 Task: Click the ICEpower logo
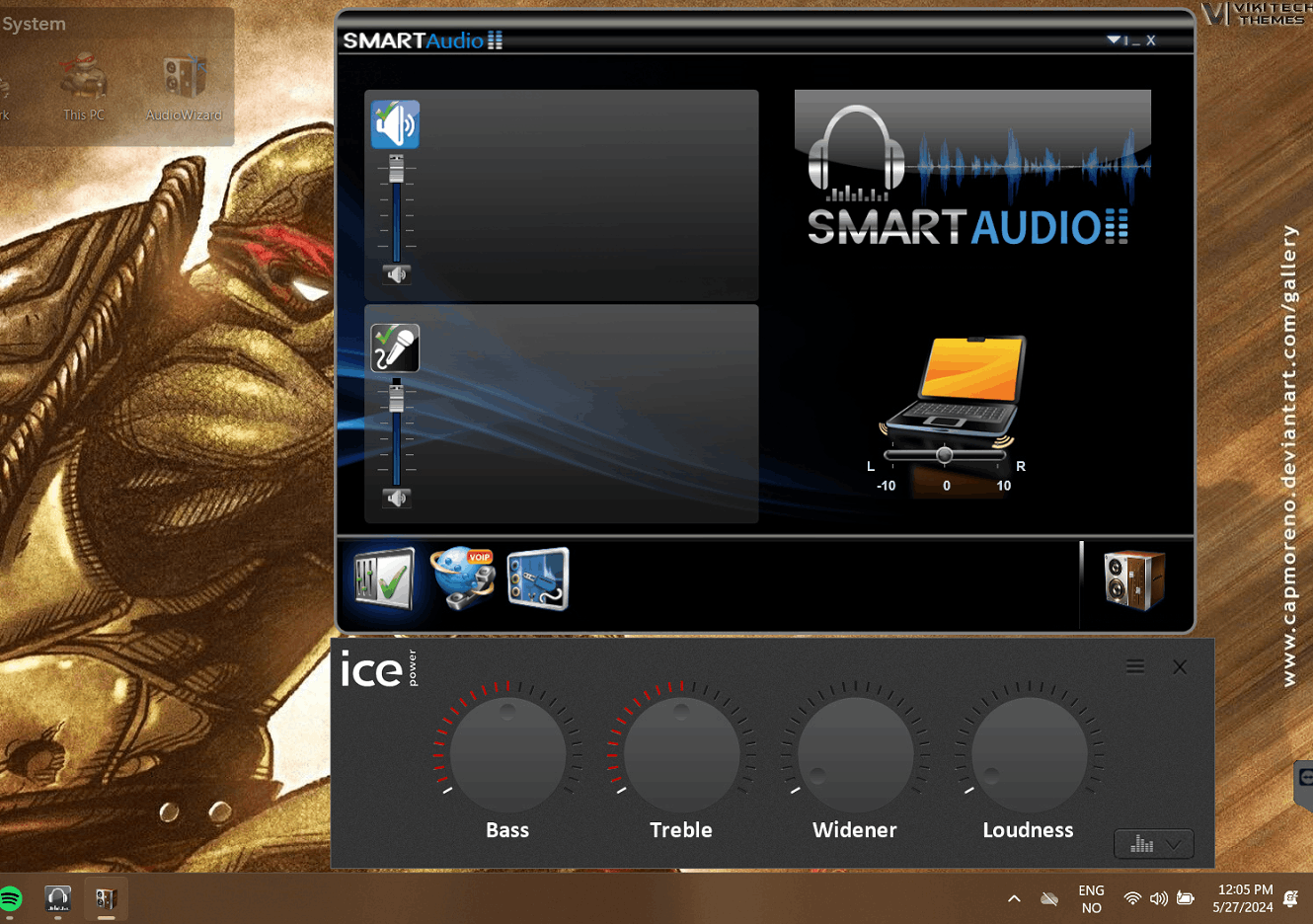click(379, 669)
